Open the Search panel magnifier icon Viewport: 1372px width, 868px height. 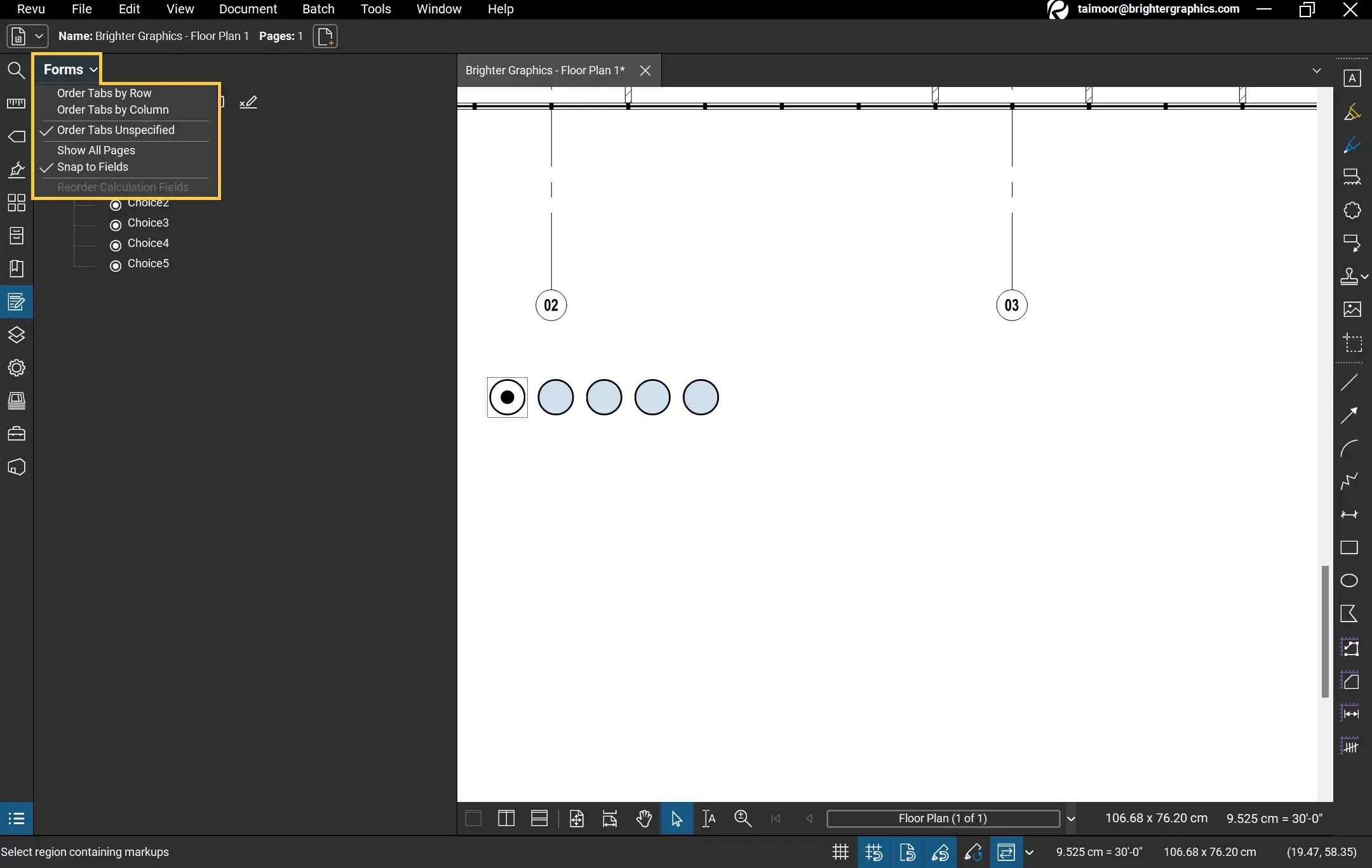17,70
